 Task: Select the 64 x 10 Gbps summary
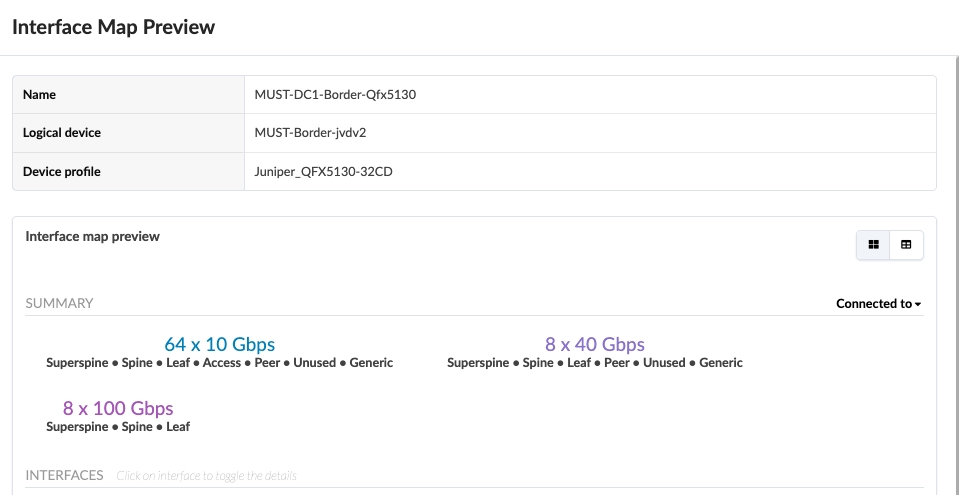219,345
